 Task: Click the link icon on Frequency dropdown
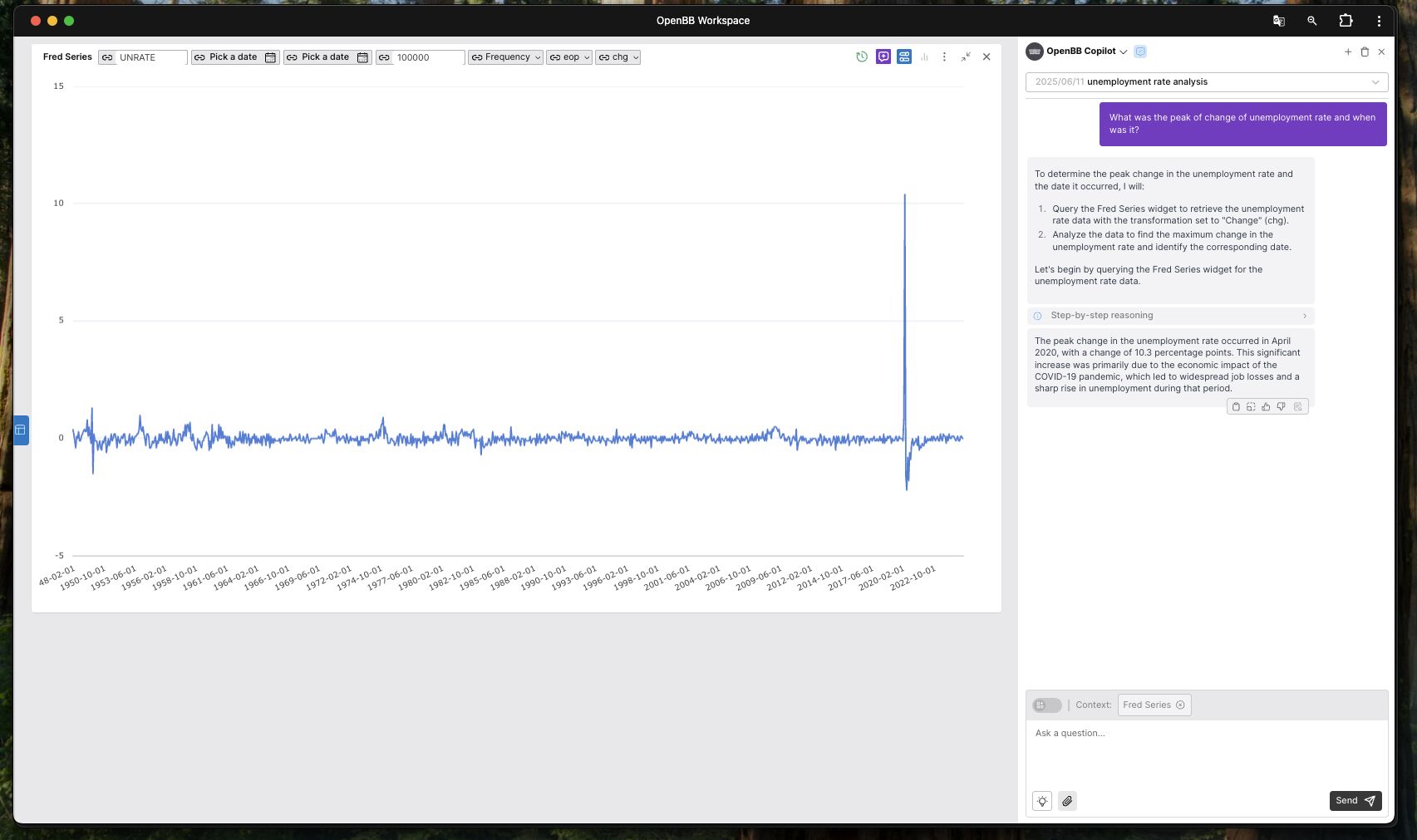pyautogui.click(x=476, y=57)
